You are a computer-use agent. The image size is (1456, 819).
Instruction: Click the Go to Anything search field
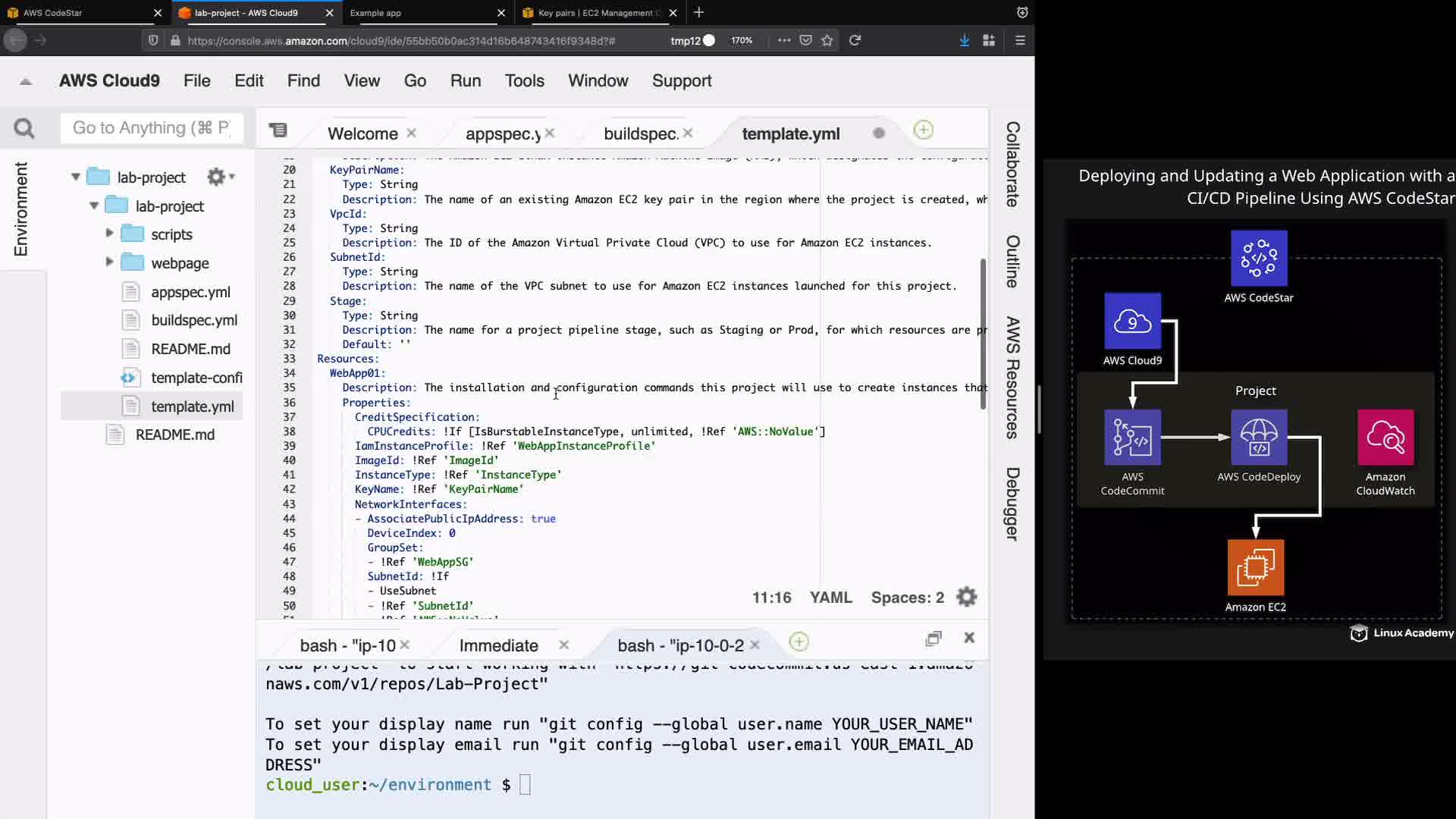(152, 128)
